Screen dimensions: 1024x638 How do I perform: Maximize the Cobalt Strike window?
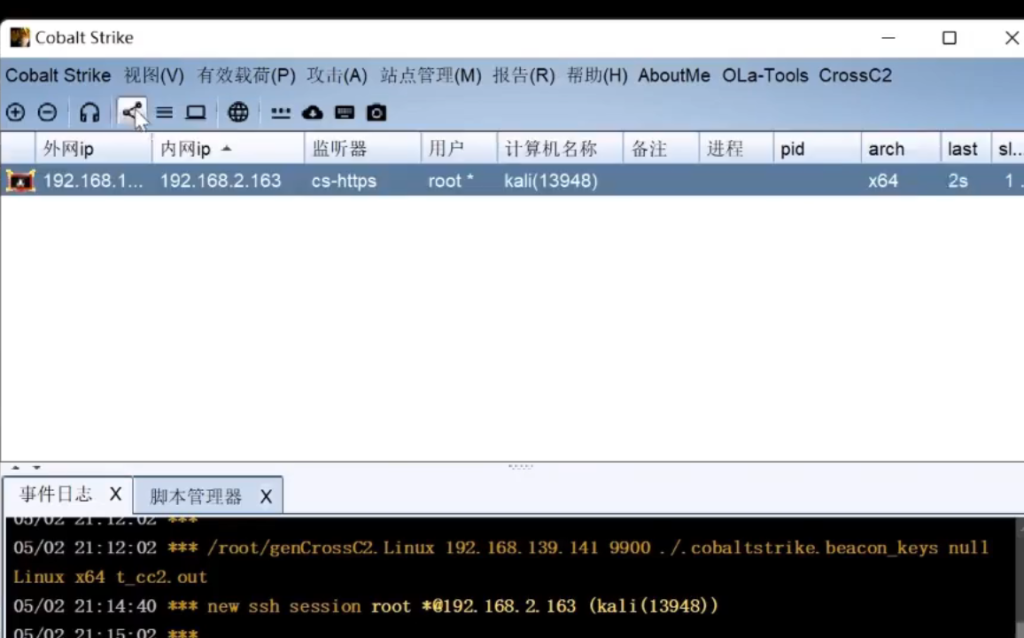pyautogui.click(x=950, y=38)
